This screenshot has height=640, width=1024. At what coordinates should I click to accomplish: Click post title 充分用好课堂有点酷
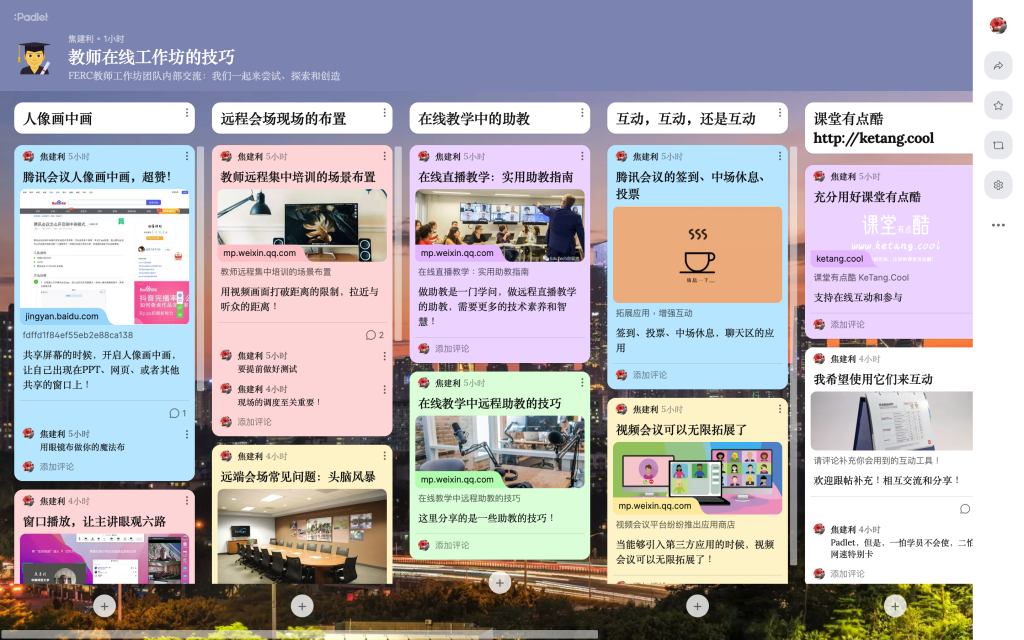867,197
